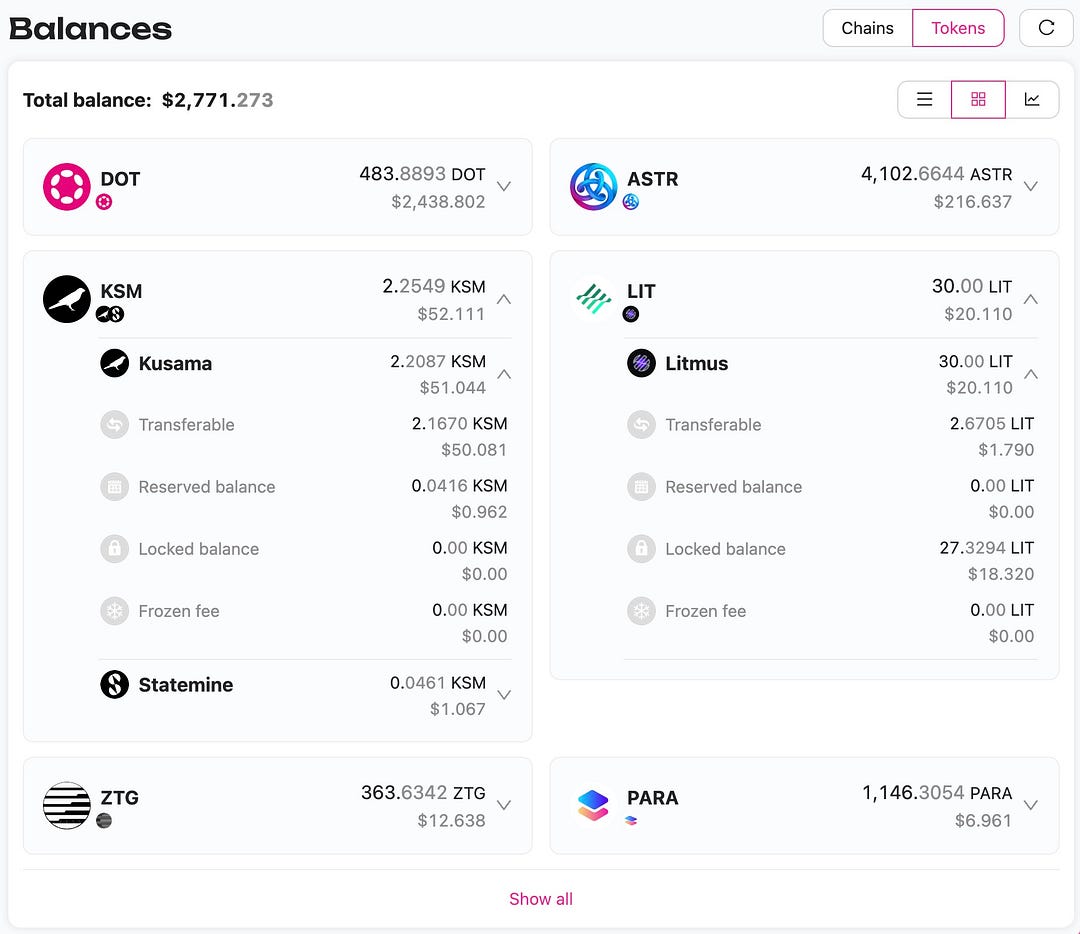Click the Statemine chain icon
Viewport: 1080px width, 934px height.
tap(115, 685)
